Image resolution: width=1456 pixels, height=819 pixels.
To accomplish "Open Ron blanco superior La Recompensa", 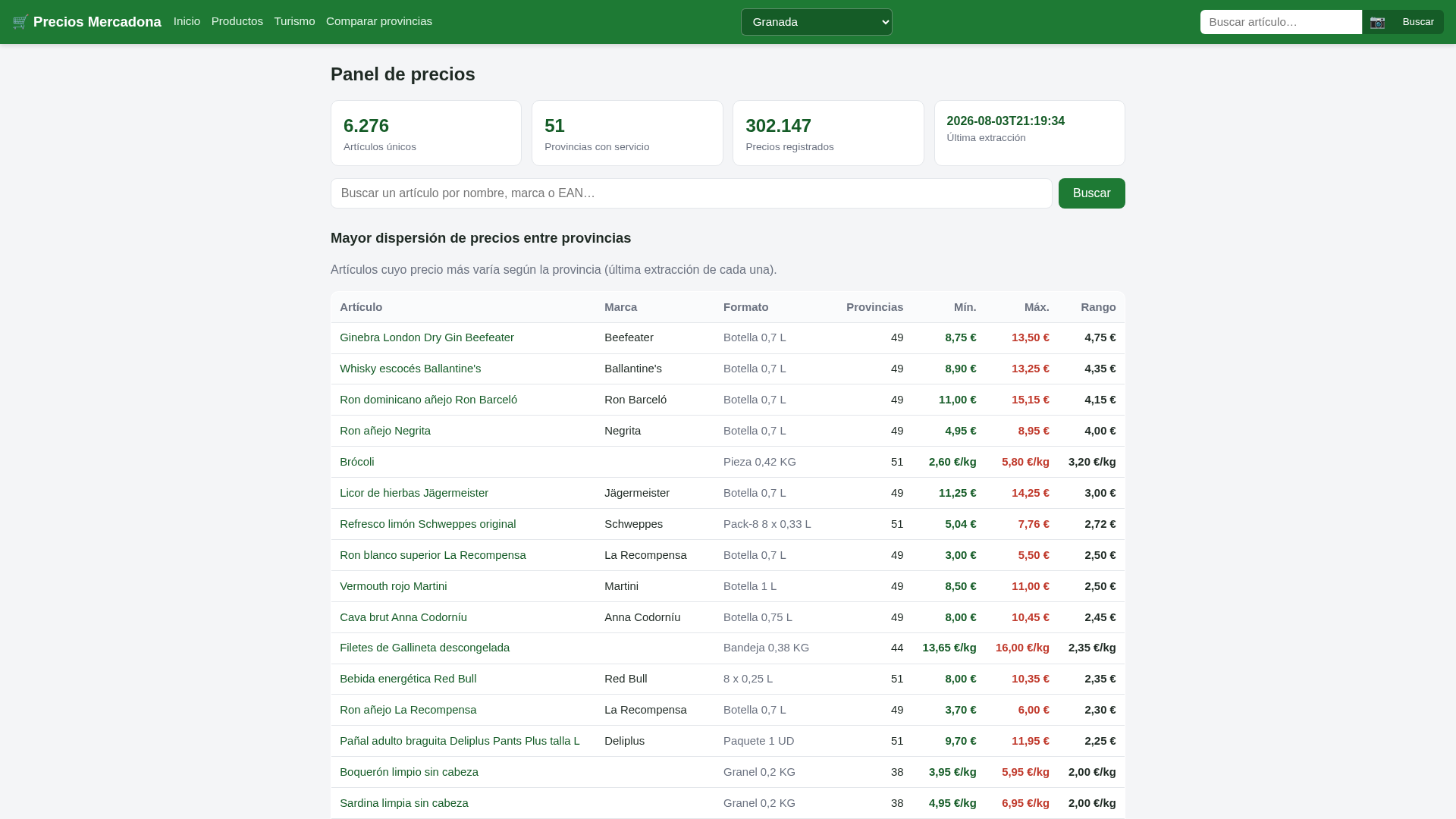I will point(433,555).
